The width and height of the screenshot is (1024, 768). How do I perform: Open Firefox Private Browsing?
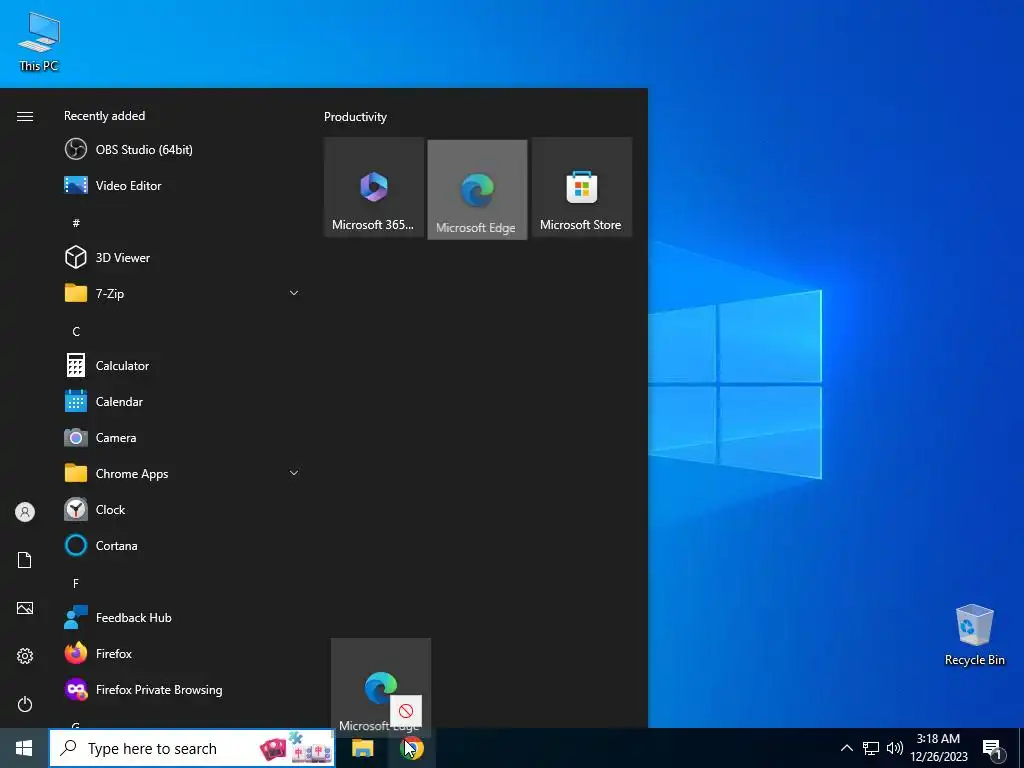181,690
